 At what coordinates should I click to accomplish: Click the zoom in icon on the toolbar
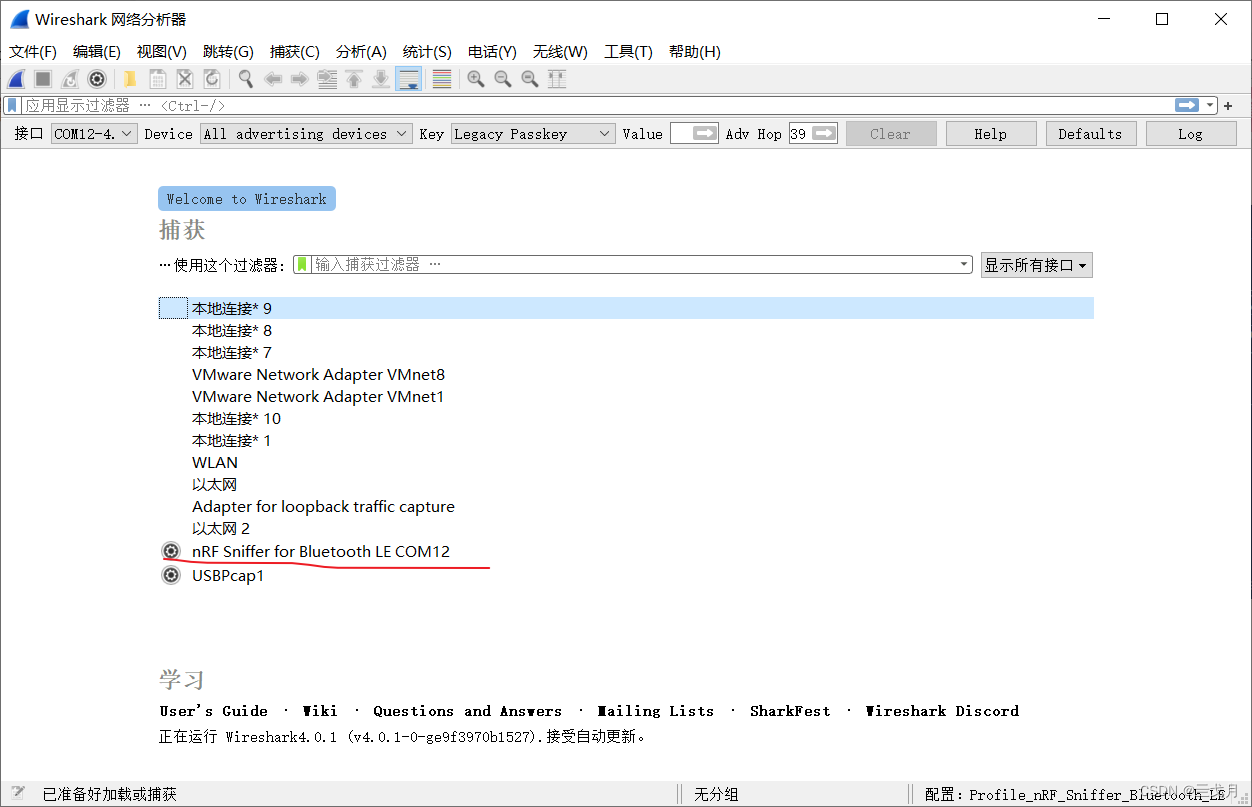coord(476,79)
